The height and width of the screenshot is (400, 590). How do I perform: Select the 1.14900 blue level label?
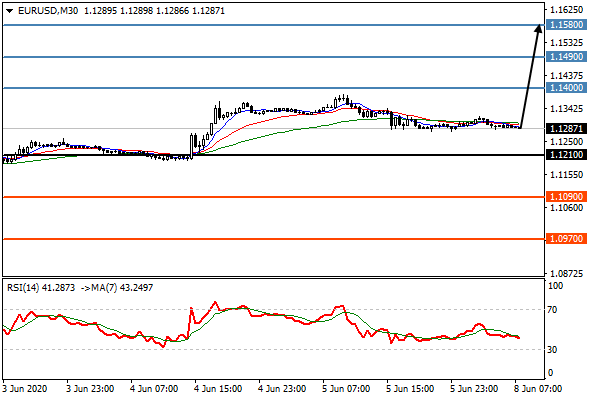[x=566, y=57]
